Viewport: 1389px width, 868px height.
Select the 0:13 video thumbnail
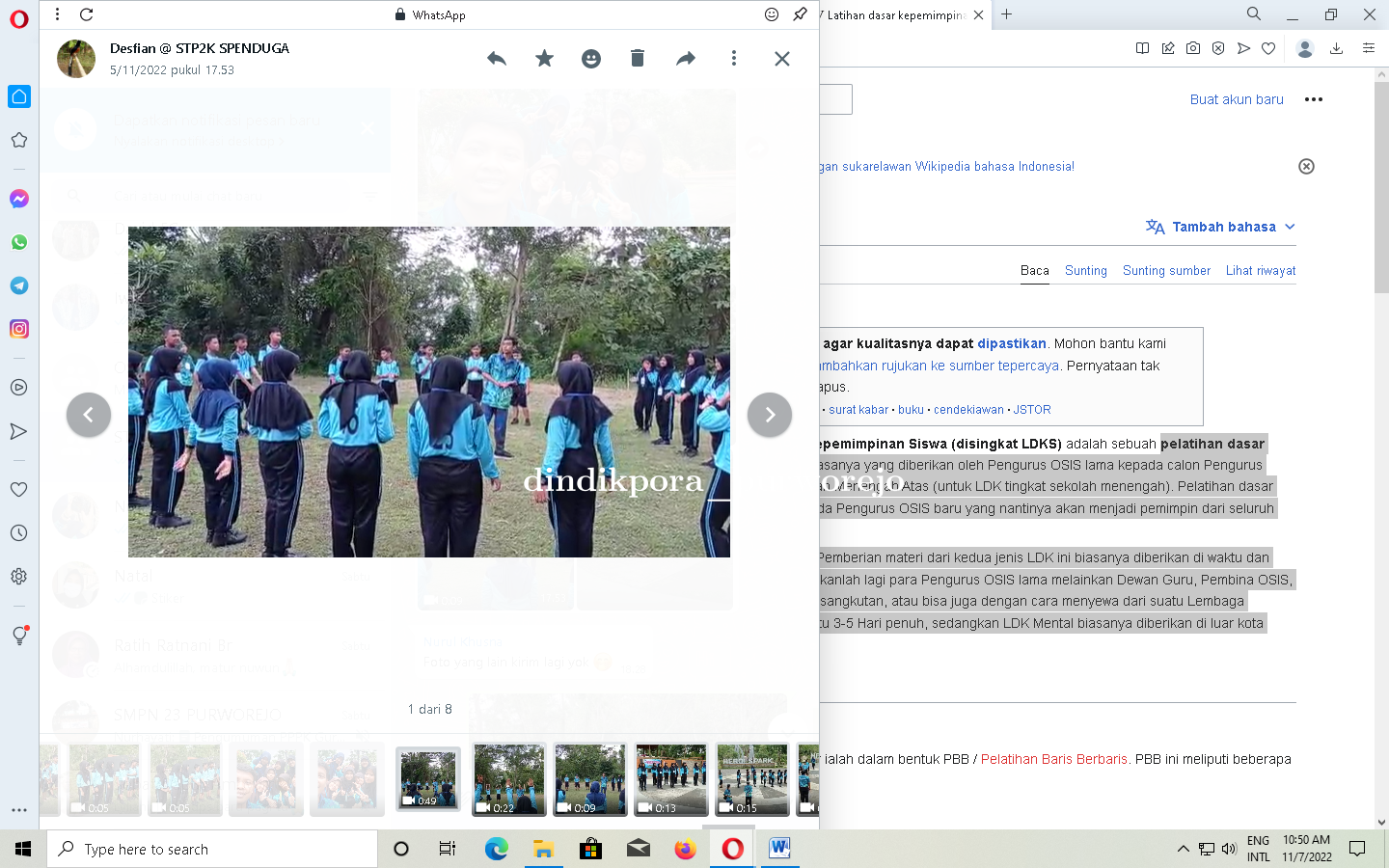[x=671, y=779]
